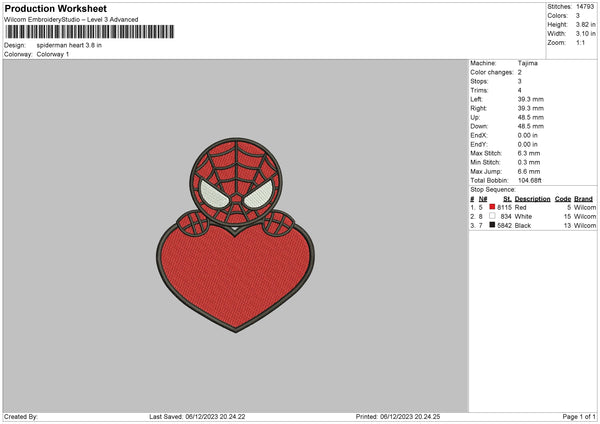This screenshot has width=600, height=424.
Task: Click the Up value 48.5 mm
Action: 531,117
